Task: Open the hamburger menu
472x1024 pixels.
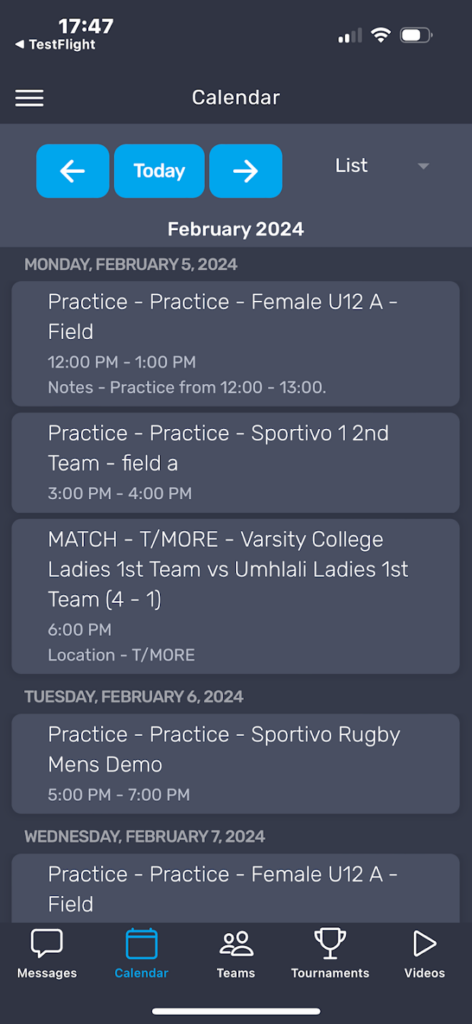Action: tap(29, 98)
